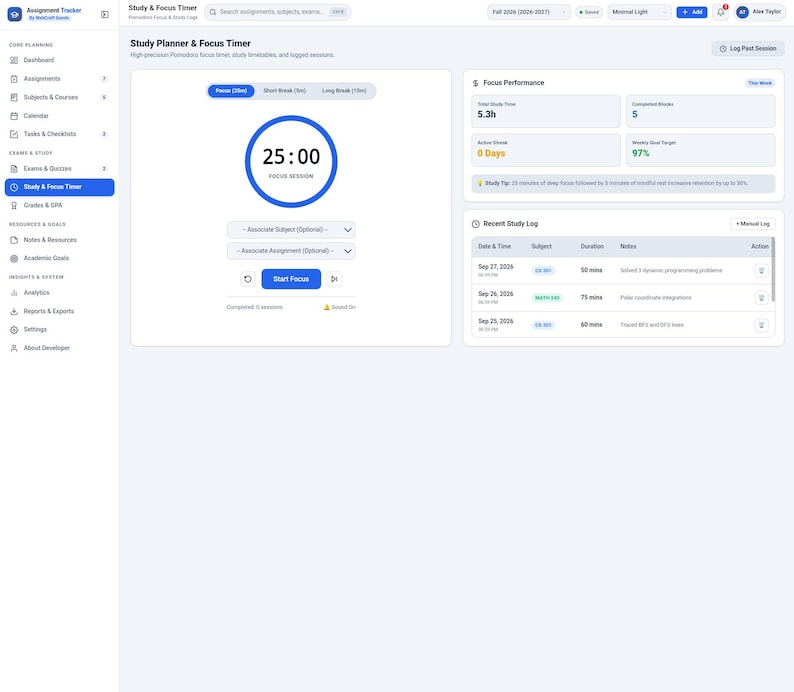
Task: Click the clock icon beside Recent Study Log
Action: tap(475, 224)
